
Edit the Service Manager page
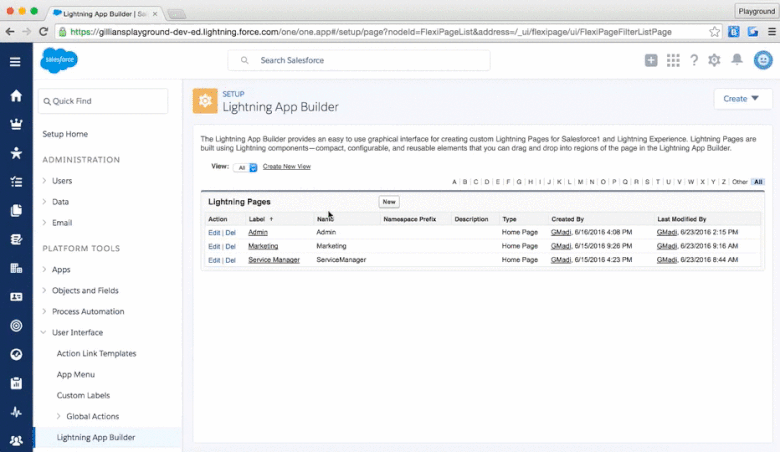(214, 260)
